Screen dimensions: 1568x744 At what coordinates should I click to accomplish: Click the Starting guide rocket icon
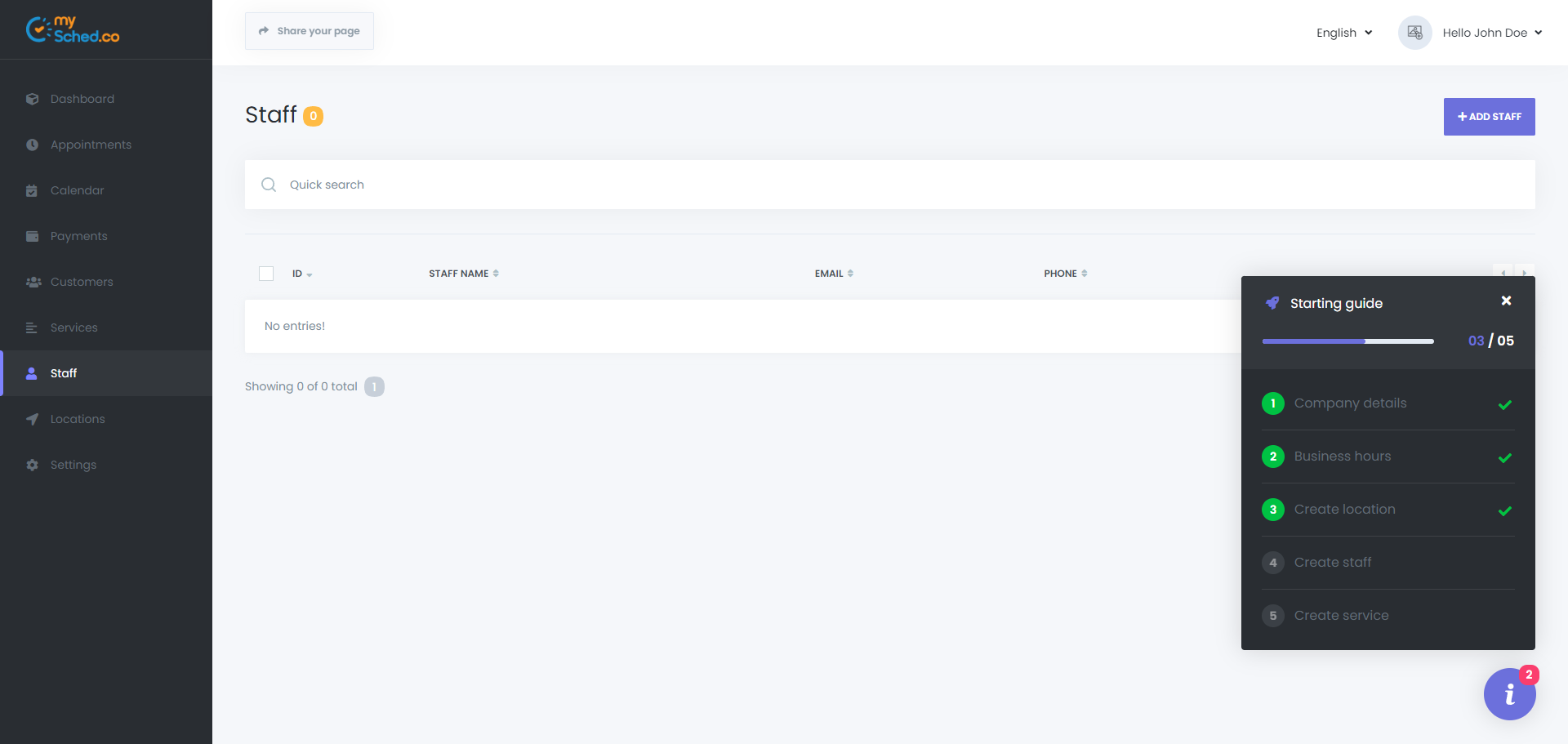click(x=1272, y=303)
